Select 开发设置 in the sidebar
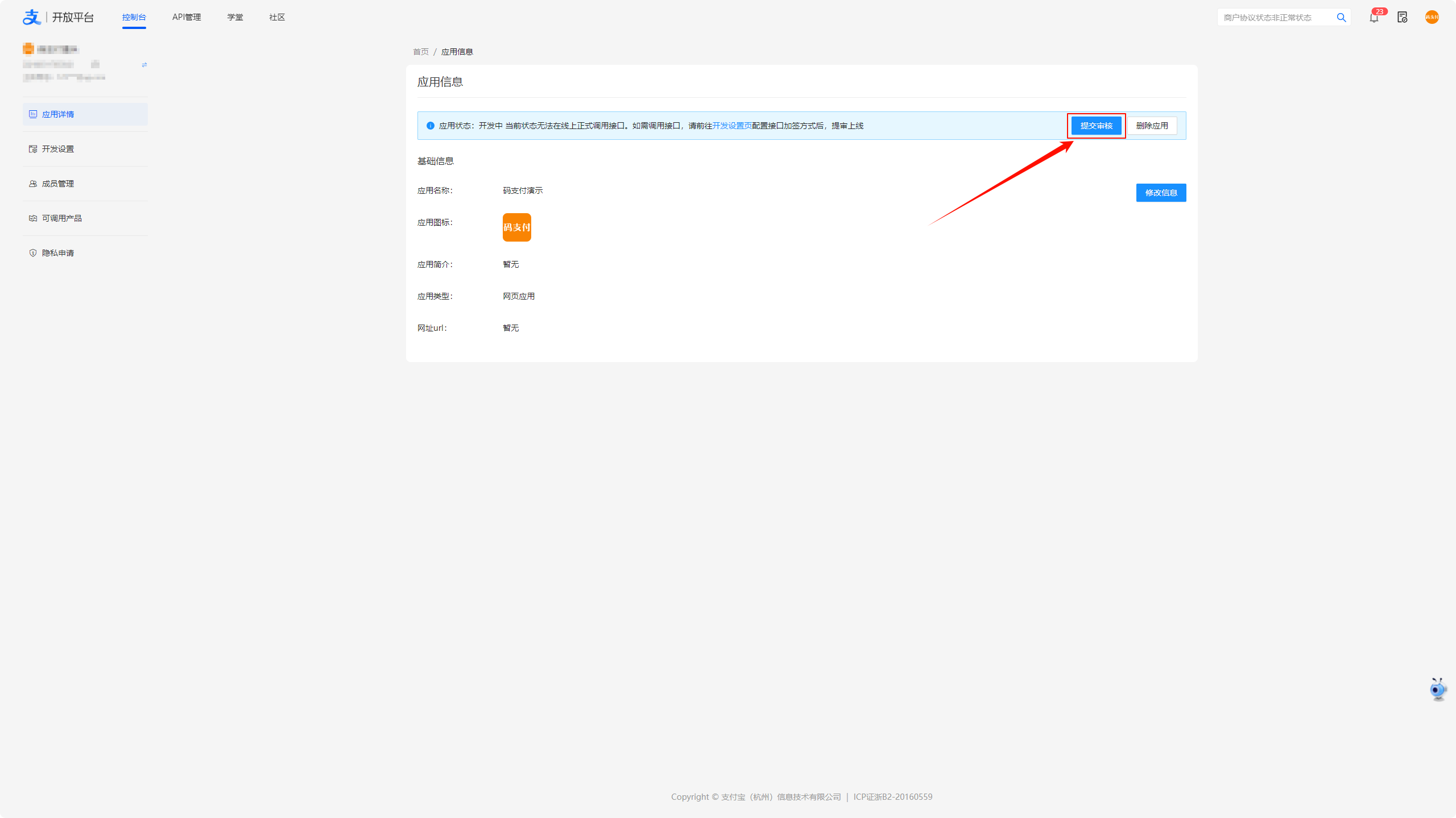Screen dimensions: 1456x818 58,149
